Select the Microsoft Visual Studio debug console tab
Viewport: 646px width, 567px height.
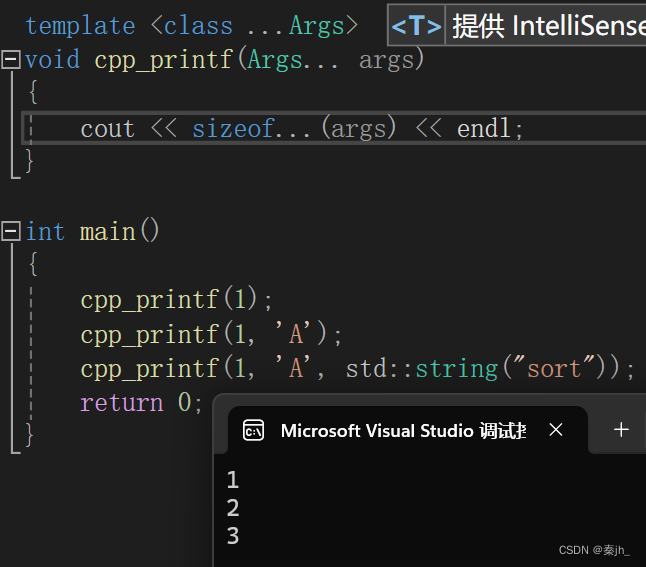[402, 431]
